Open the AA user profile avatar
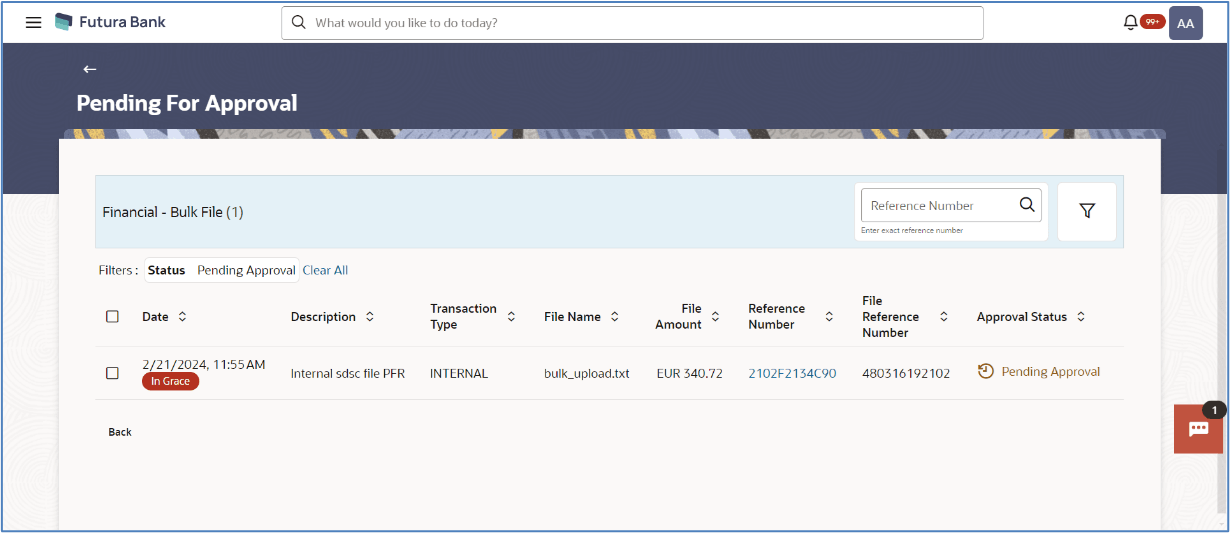The width and height of the screenshot is (1230, 533). 1186,23
